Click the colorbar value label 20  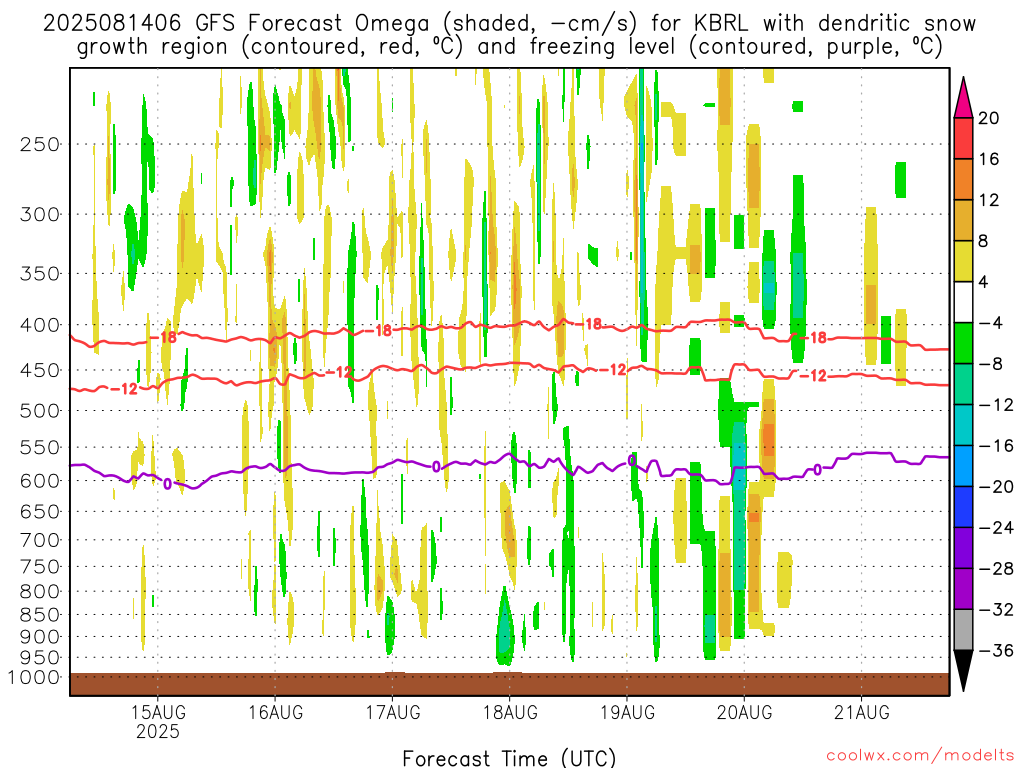click(989, 118)
